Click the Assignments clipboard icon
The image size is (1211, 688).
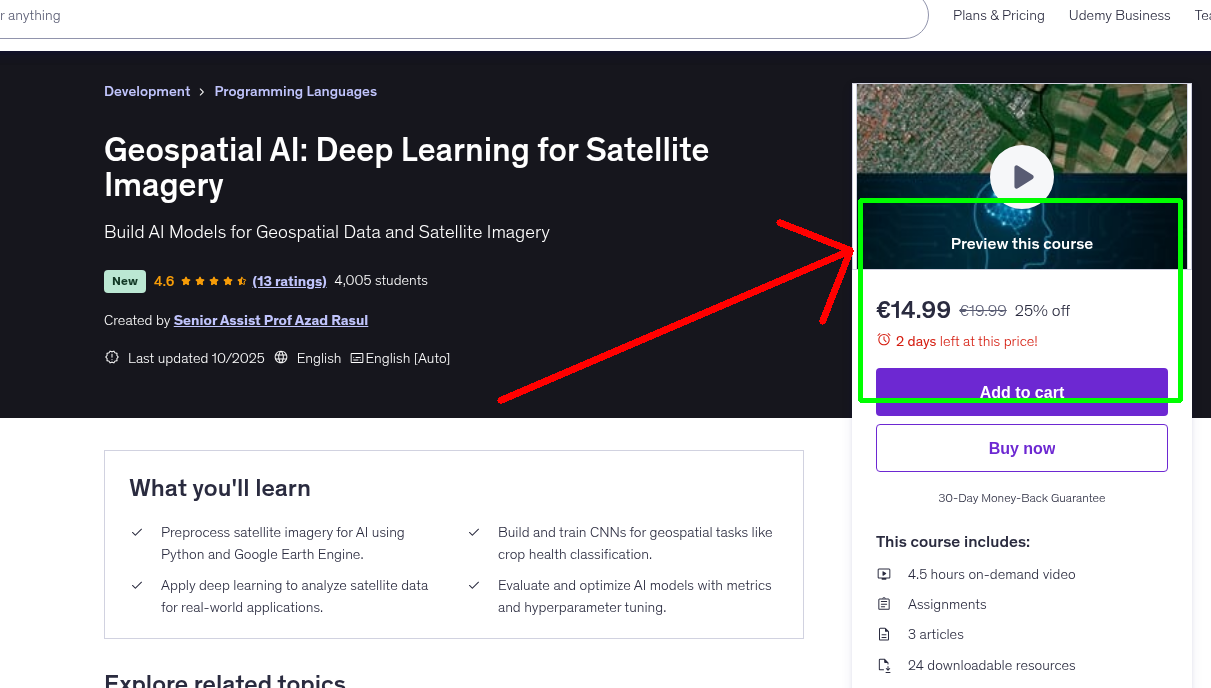tap(884, 604)
